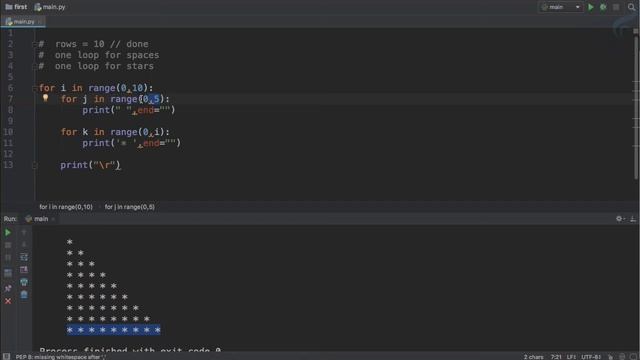Click comment 'one loop for spaces'

tap(107, 55)
